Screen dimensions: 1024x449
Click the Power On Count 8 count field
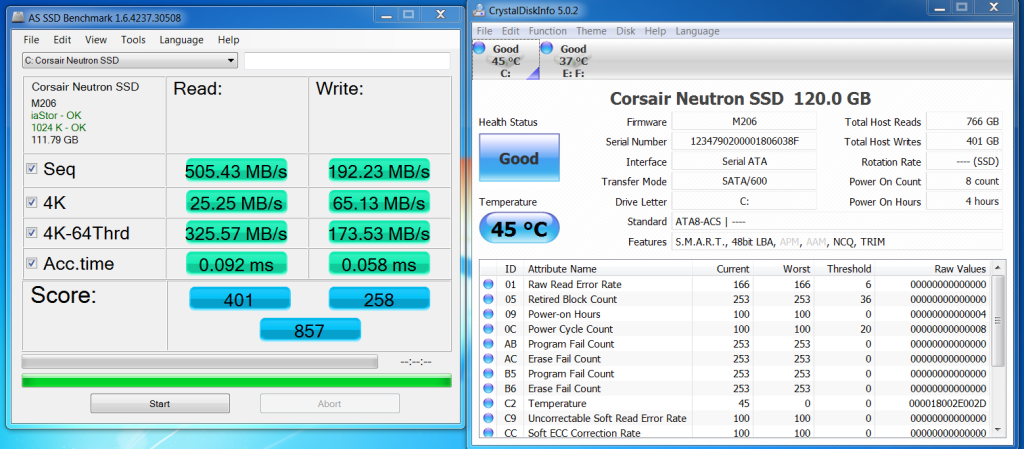(x=965, y=181)
